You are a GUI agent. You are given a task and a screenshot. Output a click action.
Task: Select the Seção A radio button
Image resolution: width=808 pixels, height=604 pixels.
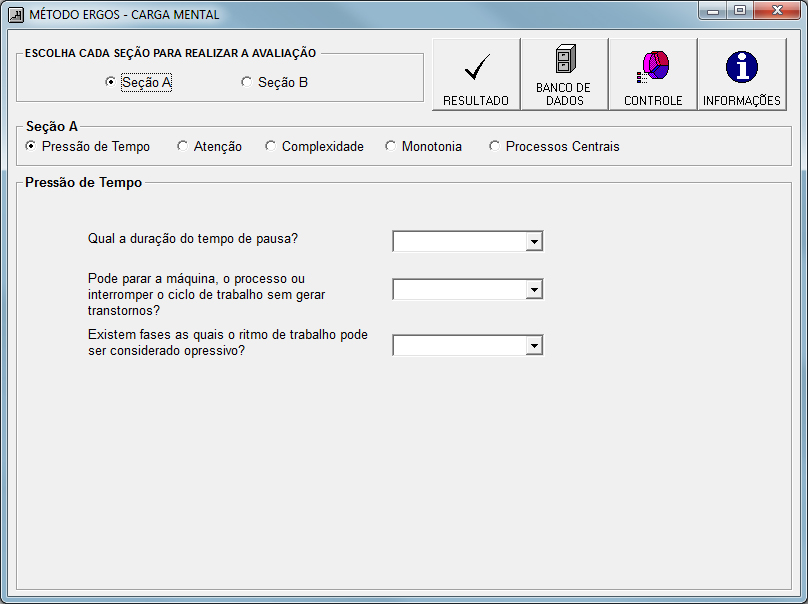138,82
